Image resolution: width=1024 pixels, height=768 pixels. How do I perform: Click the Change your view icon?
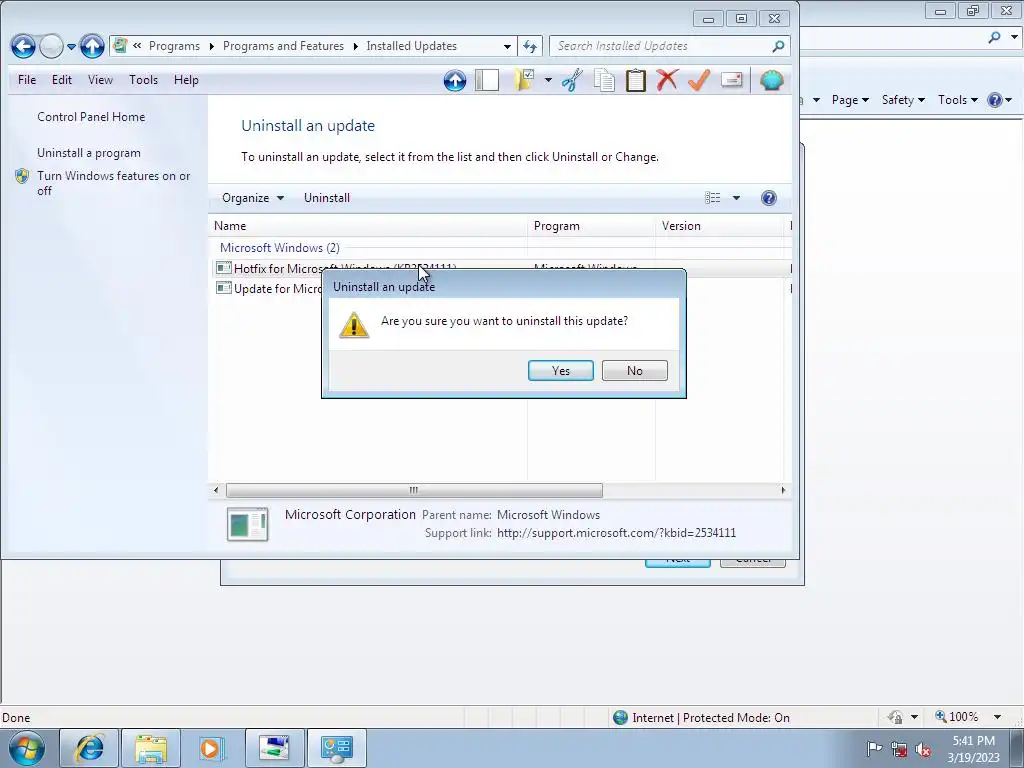point(712,198)
